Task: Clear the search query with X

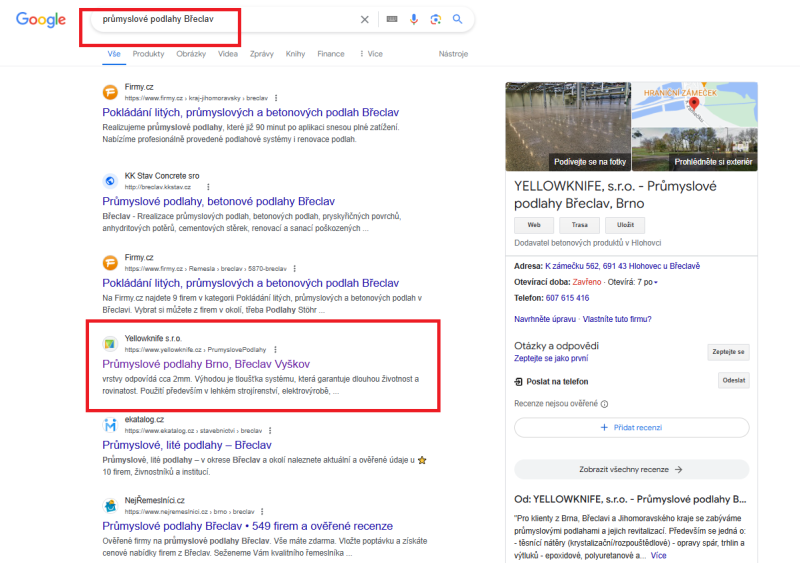Action: 364,19
